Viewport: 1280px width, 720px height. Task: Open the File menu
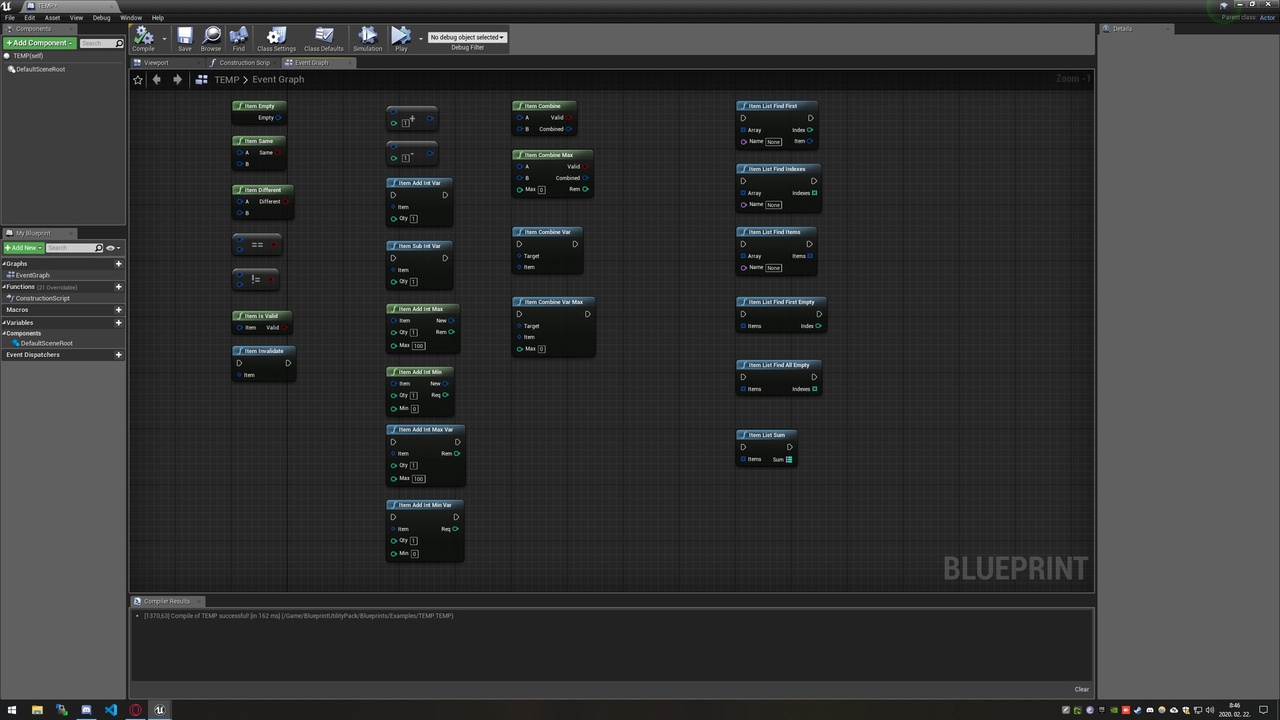click(10, 18)
